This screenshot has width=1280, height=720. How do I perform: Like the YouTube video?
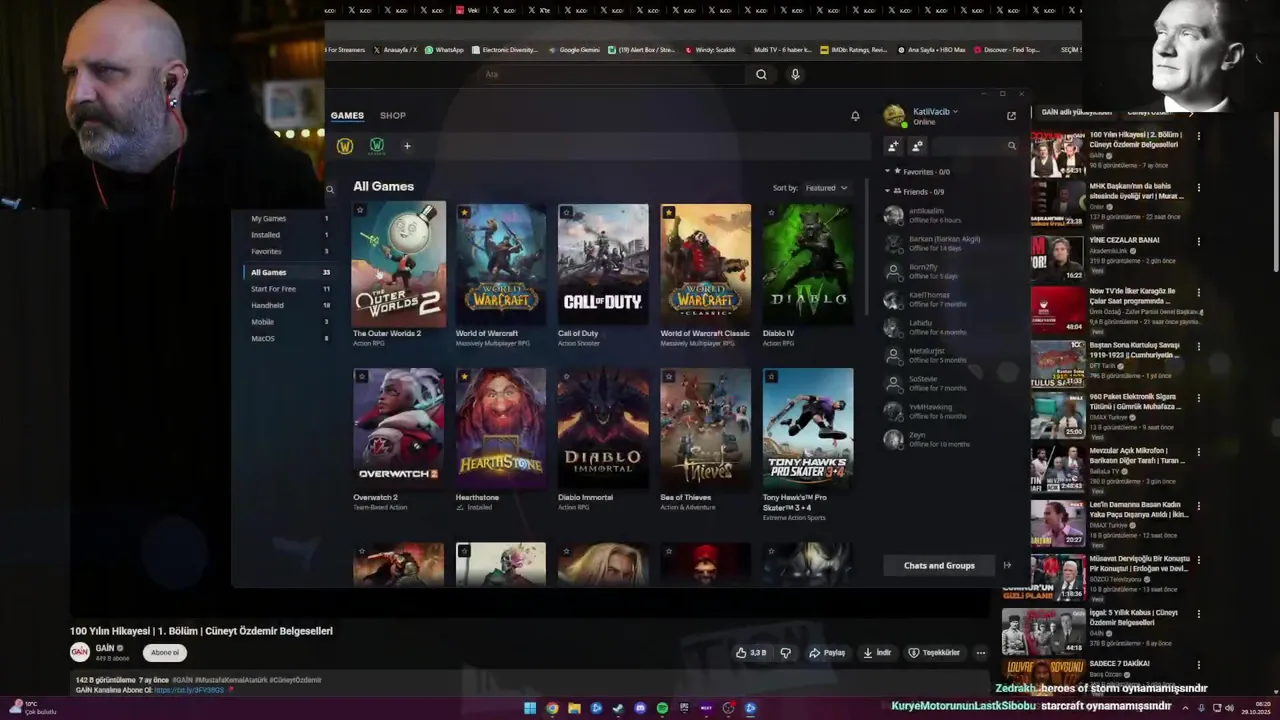(752, 652)
